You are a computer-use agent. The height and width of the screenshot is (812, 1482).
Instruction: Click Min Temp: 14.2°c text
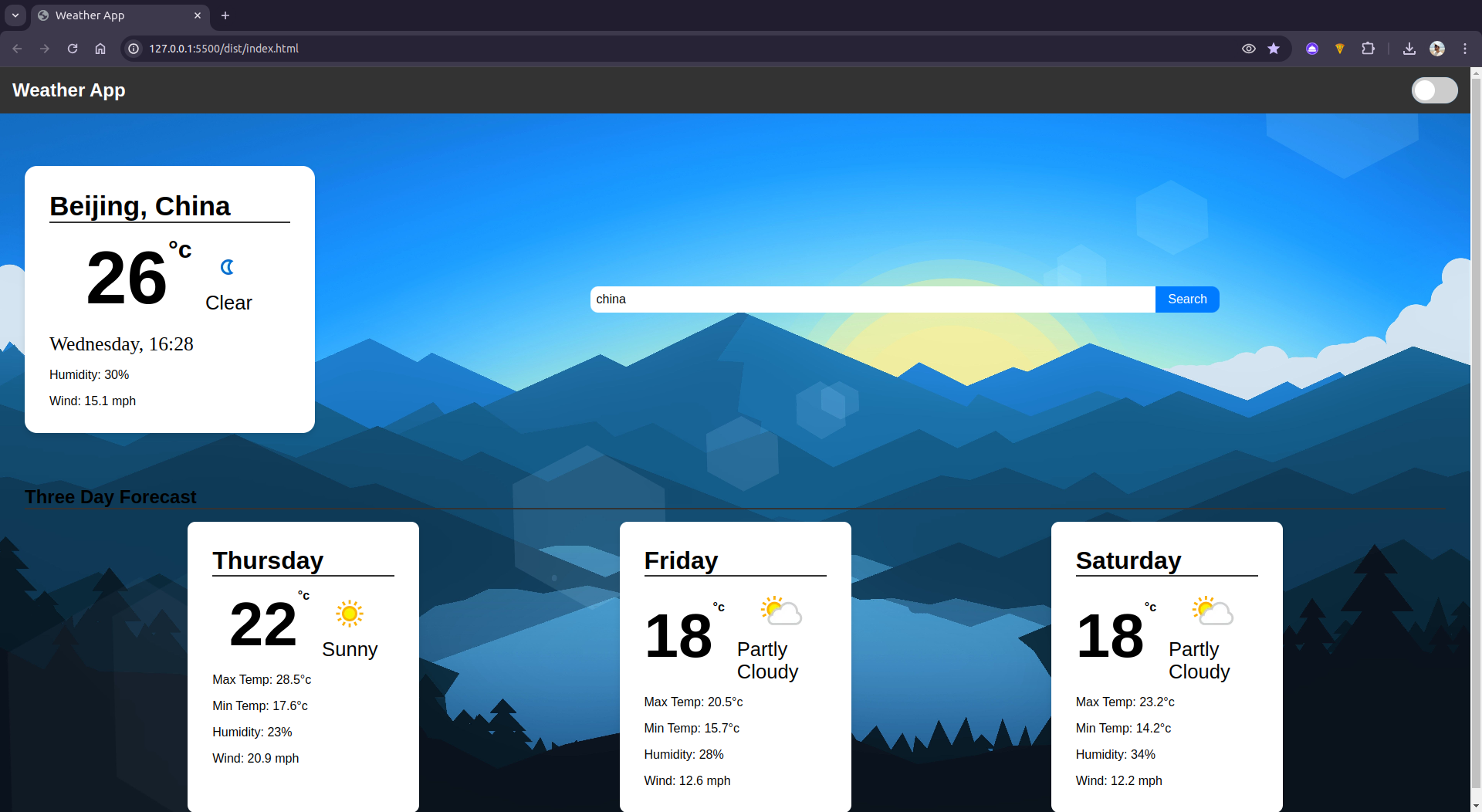point(1123,728)
